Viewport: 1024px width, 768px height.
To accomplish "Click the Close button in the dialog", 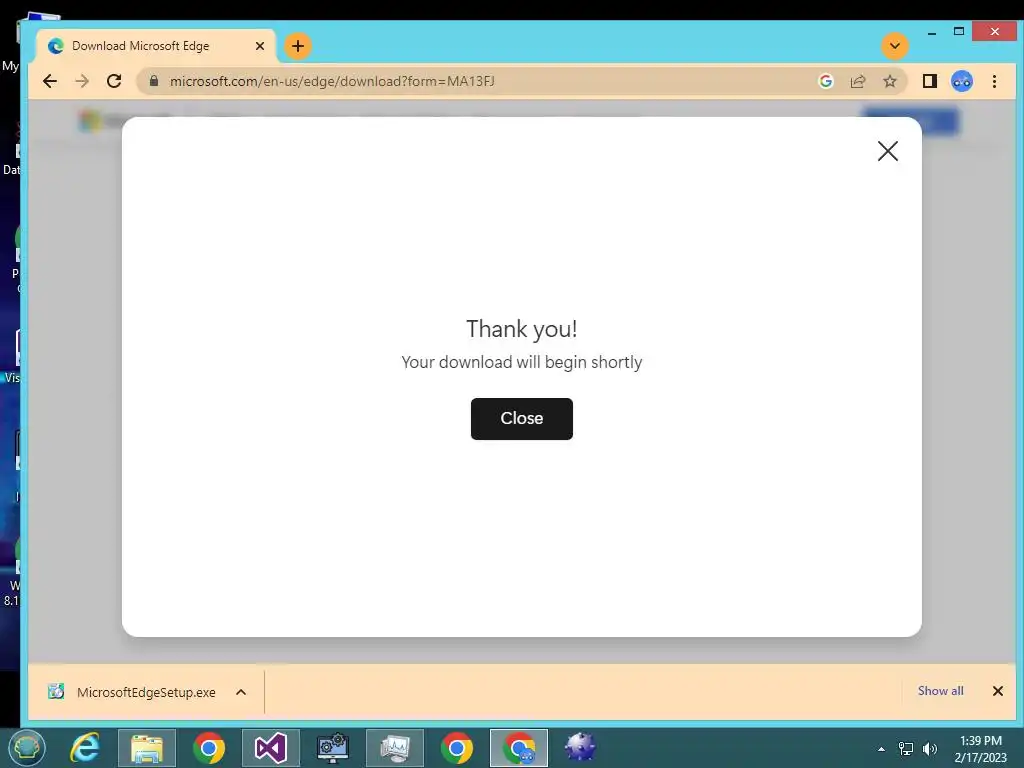I will tap(521, 419).
